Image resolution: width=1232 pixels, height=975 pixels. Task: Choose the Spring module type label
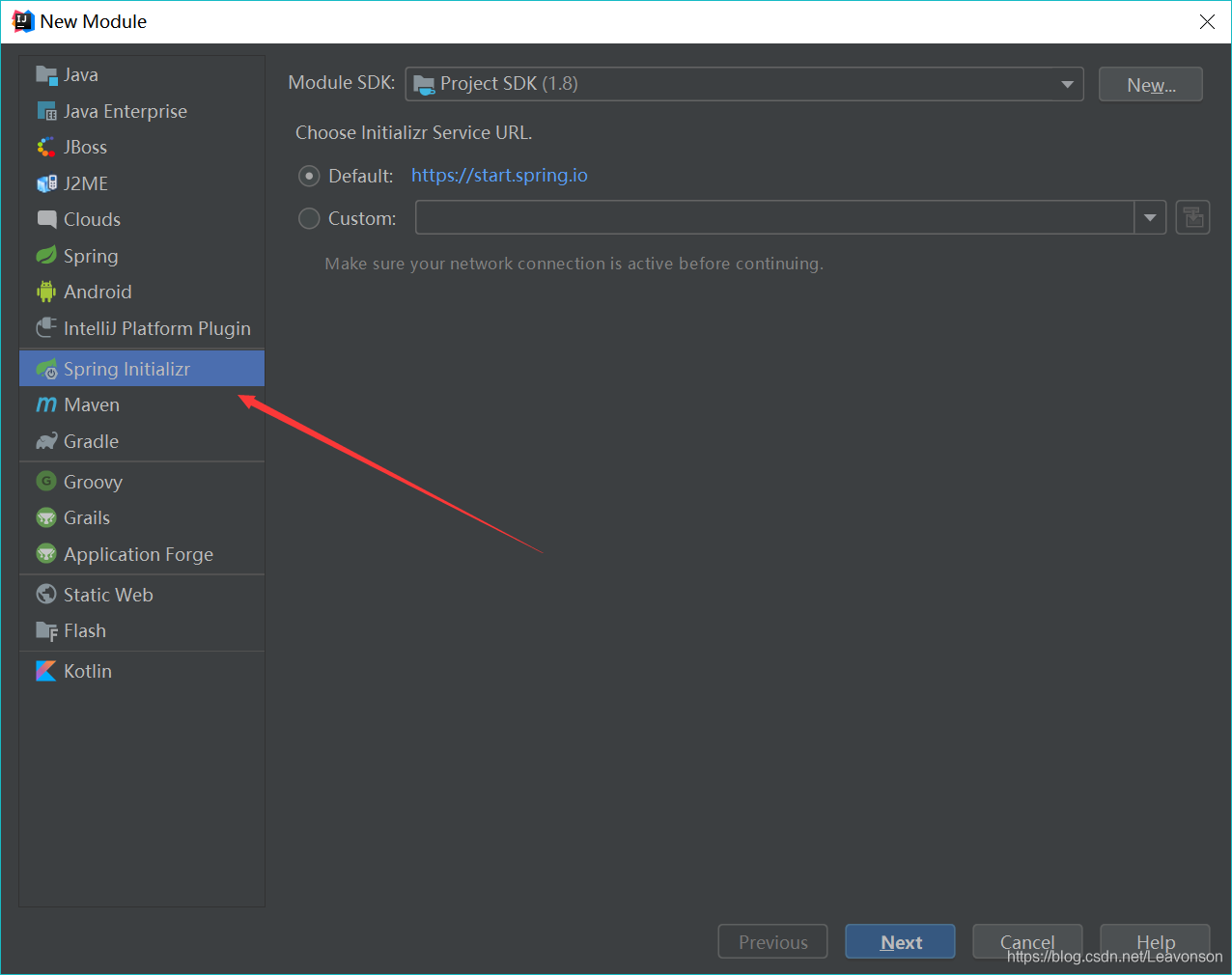pos(91,257)
